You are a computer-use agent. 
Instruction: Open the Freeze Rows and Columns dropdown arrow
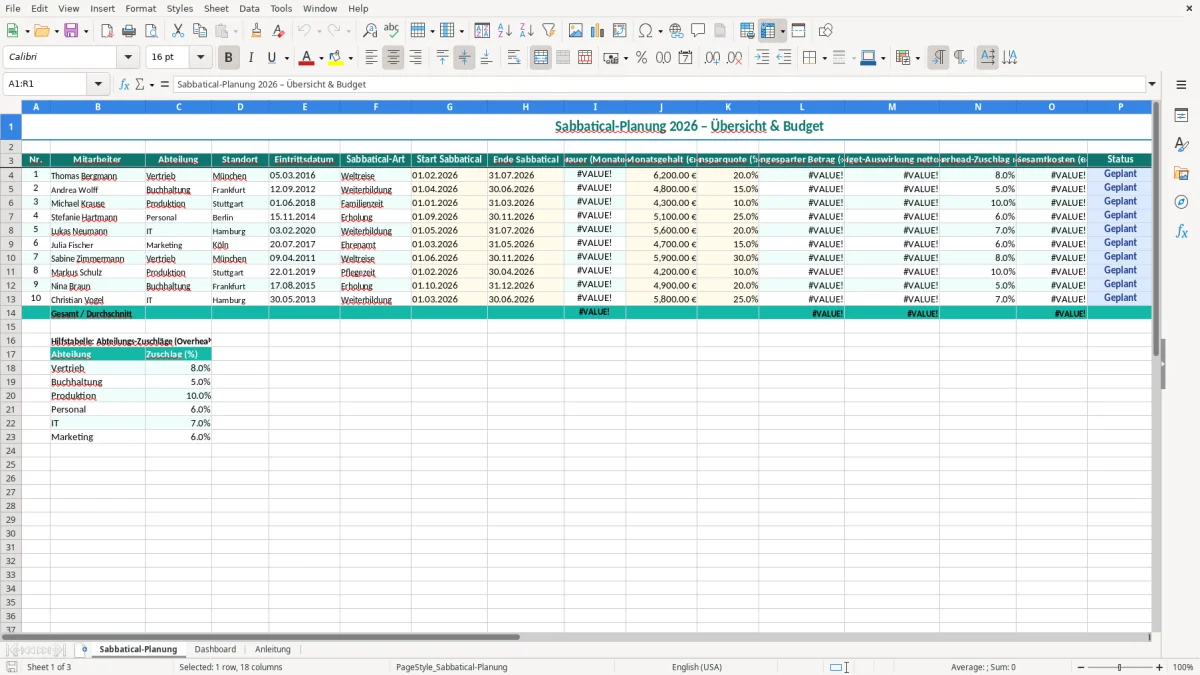[783, 31]
